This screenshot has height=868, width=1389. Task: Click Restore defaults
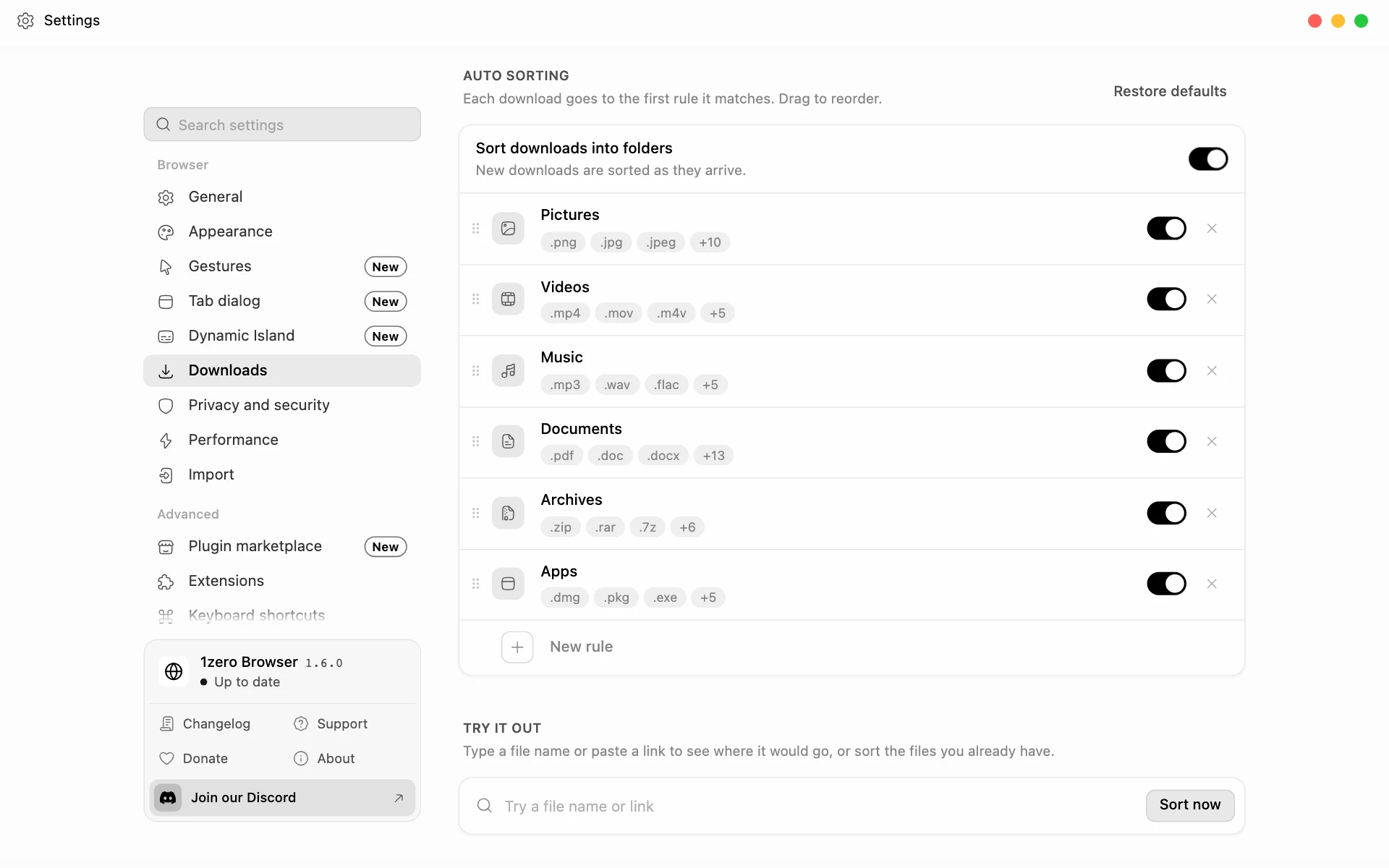(1170, 91)
